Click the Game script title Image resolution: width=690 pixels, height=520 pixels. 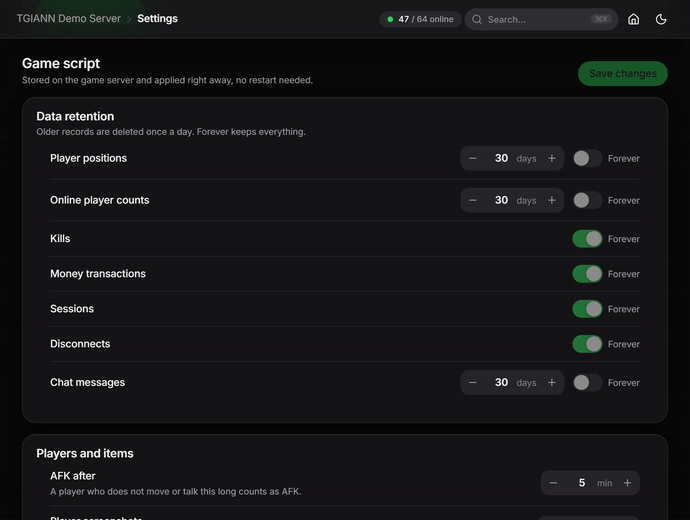pyautogui.click(x=61, y=63)
